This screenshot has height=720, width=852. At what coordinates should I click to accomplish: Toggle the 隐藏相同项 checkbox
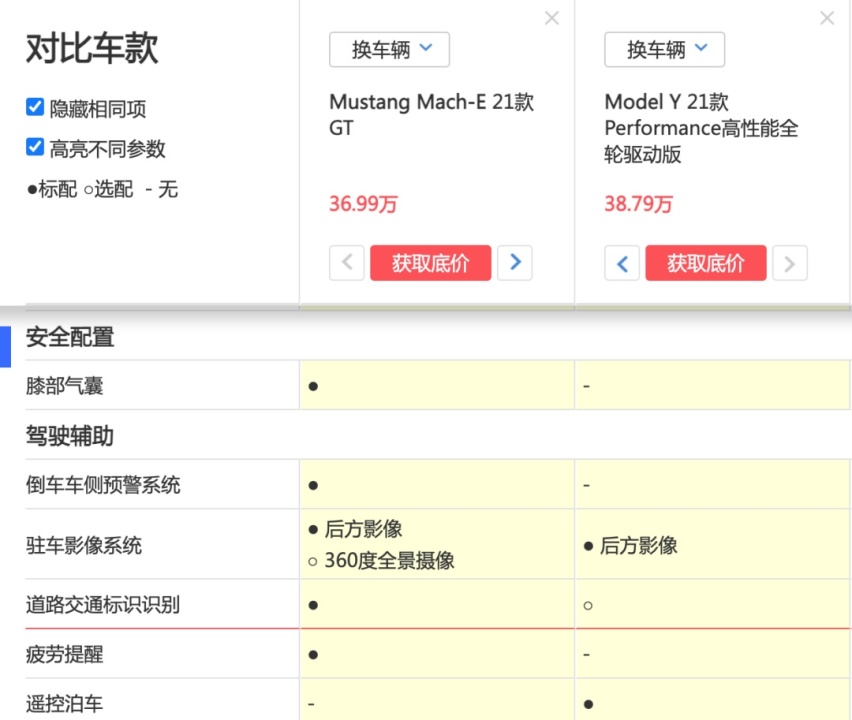pos(35,107)
